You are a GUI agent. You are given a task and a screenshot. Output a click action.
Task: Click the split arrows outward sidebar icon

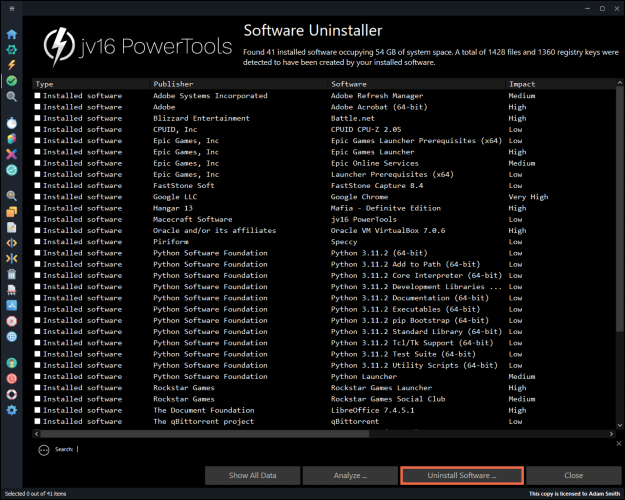12,243
